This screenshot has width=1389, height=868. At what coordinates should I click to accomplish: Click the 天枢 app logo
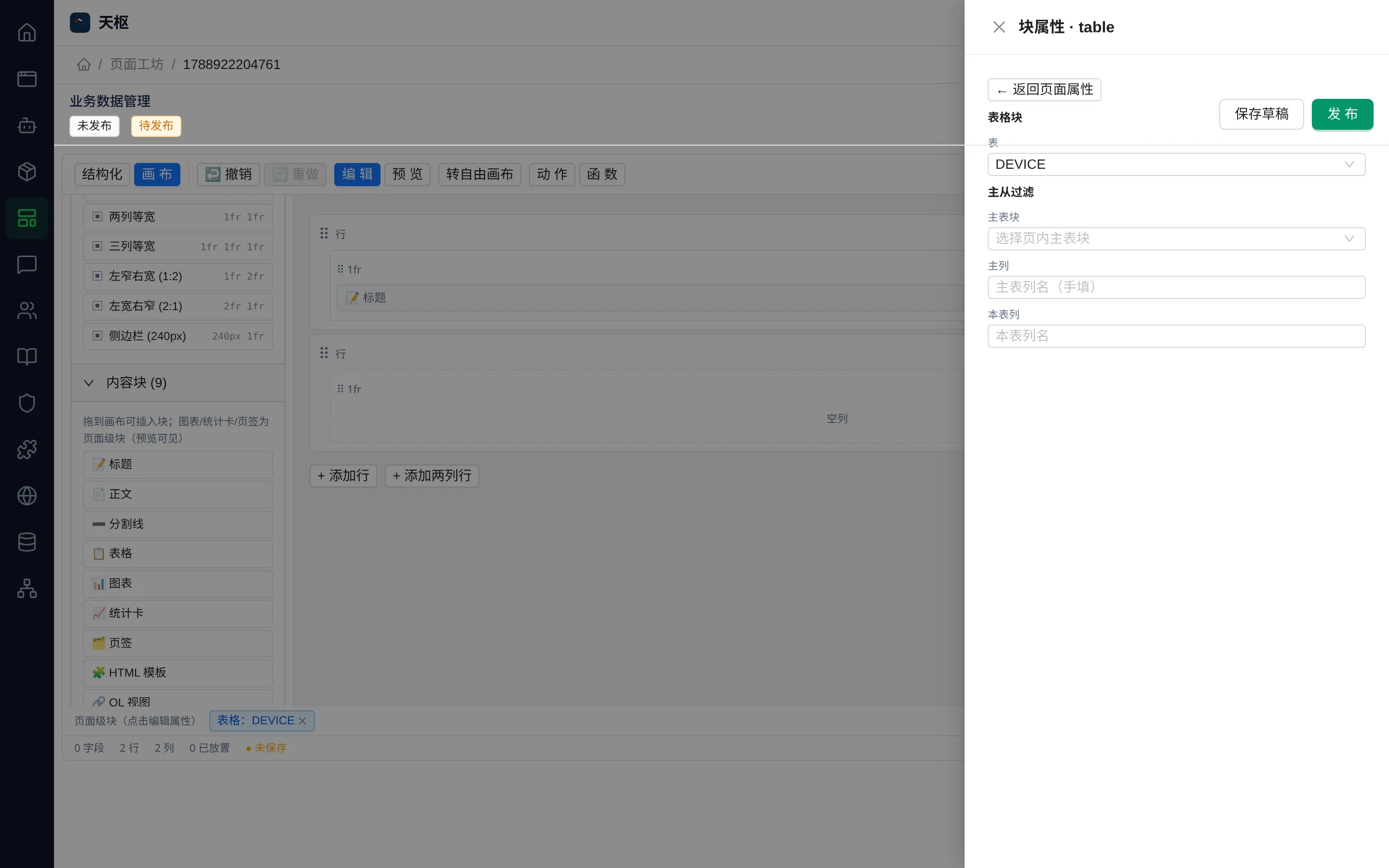[x=80, y=22]
